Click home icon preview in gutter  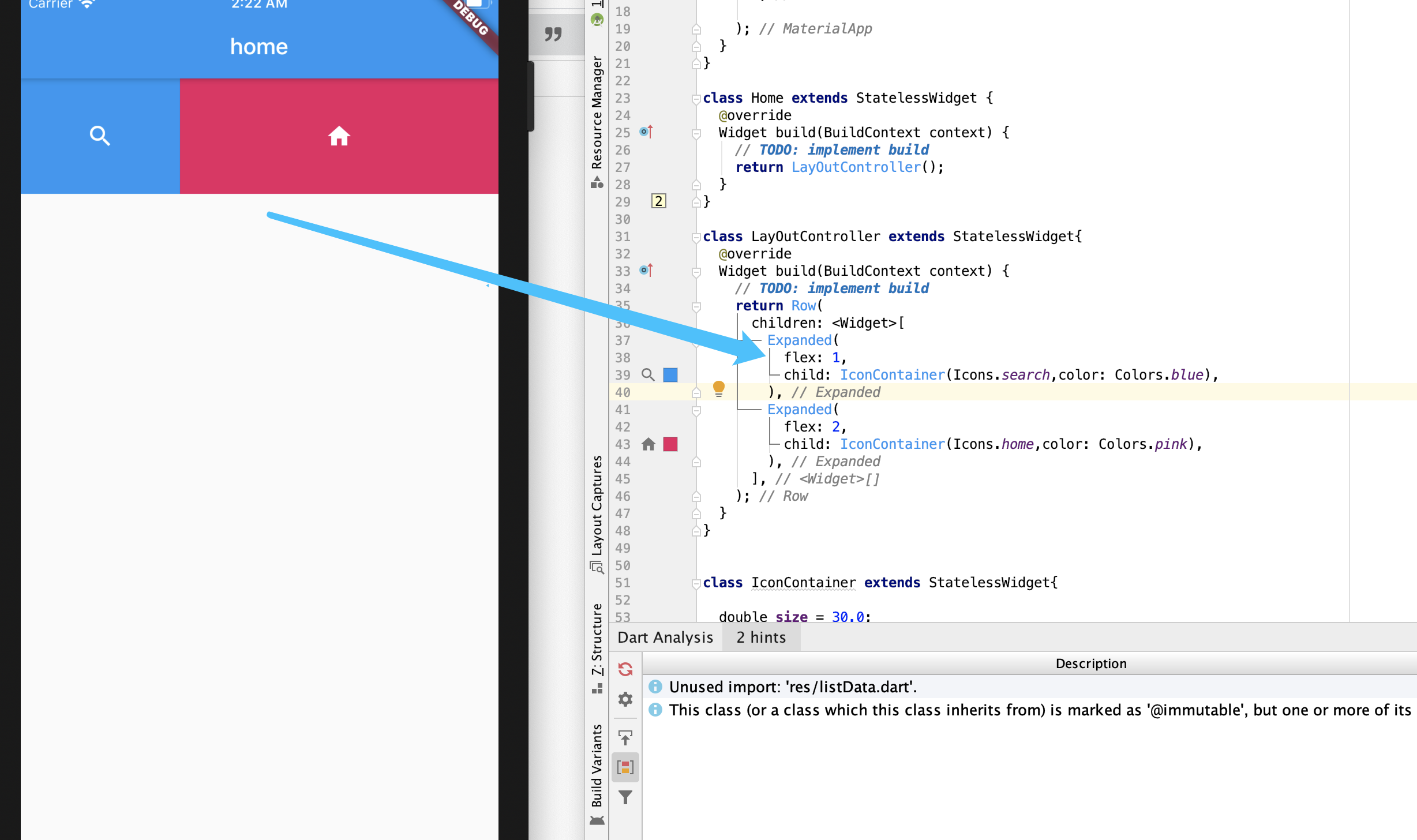[x=648, y=444]
